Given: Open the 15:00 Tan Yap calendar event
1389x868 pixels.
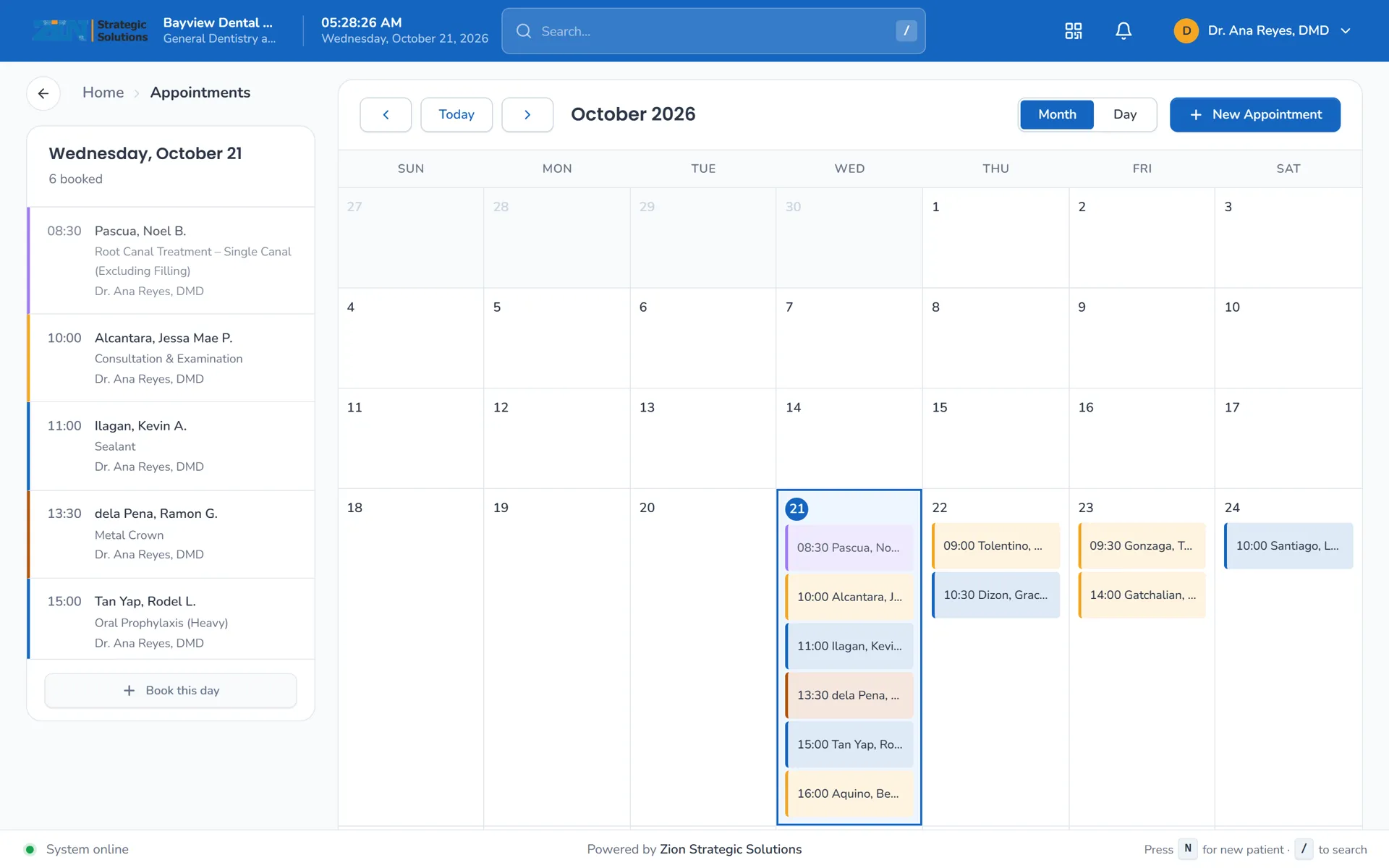Looking at the screenshot, I should (x=849, y=744).
